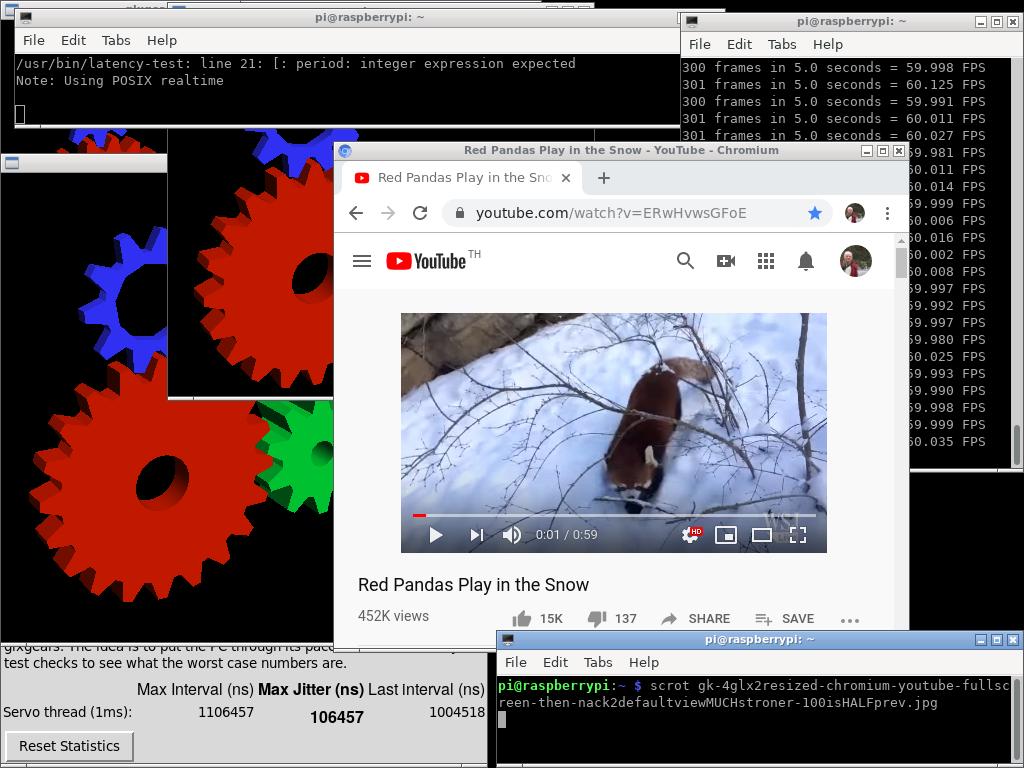This screenshot has height=768, width=1024.
Task: Click the 'Note: Using POSIX realtime' line
Action: tap(120, 80)
